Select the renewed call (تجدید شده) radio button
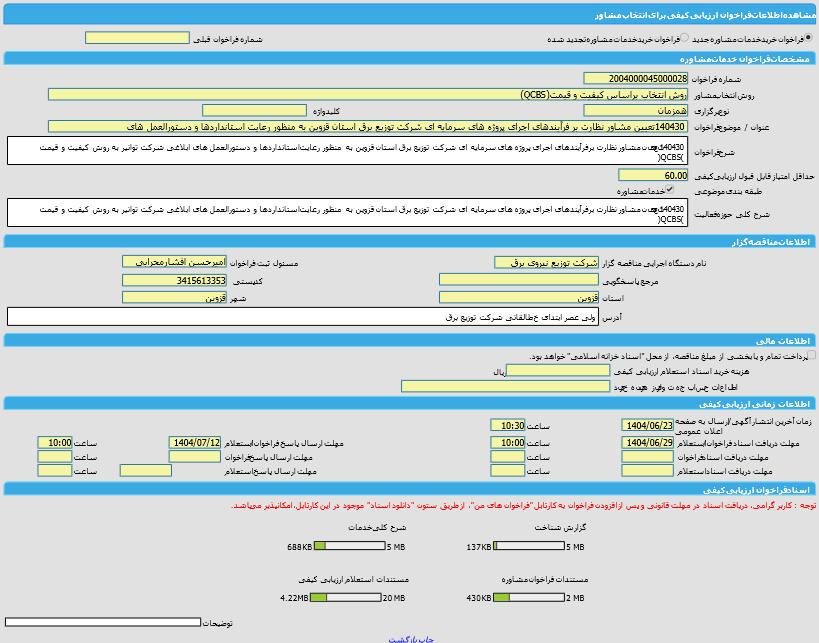 point(685,38)
